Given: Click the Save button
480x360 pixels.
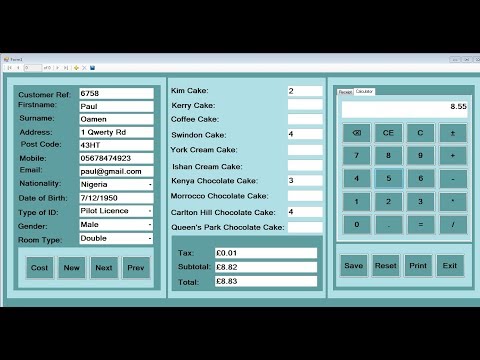Looking at the screenshot, I should point(354,266).
